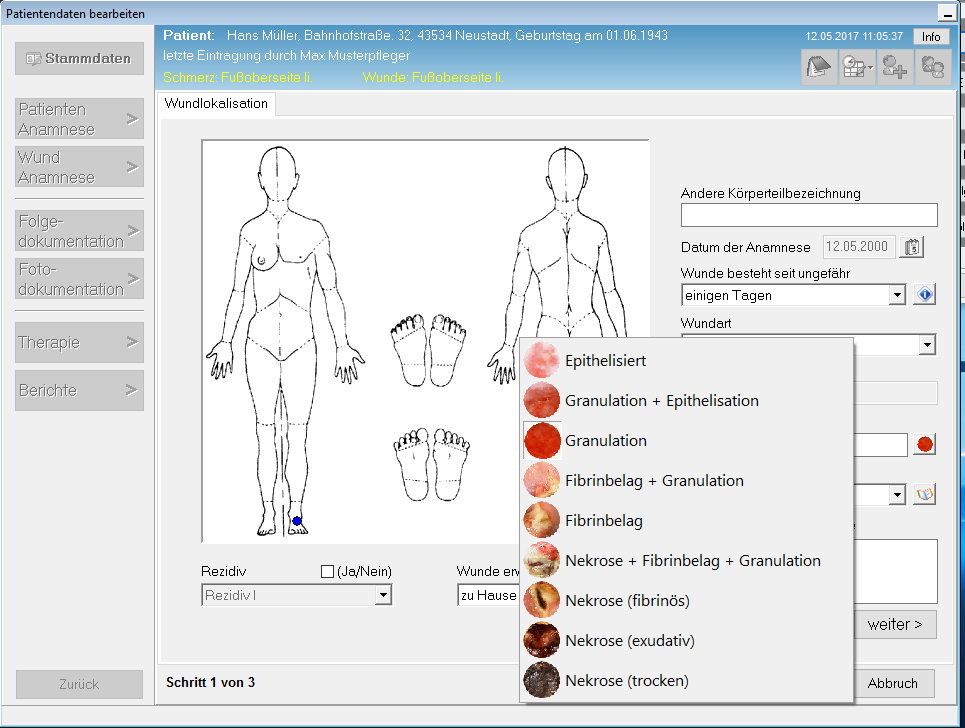Open the two-users icon in the header
The width and height of the screenshot is (965, 728).
tap(933, 67)
